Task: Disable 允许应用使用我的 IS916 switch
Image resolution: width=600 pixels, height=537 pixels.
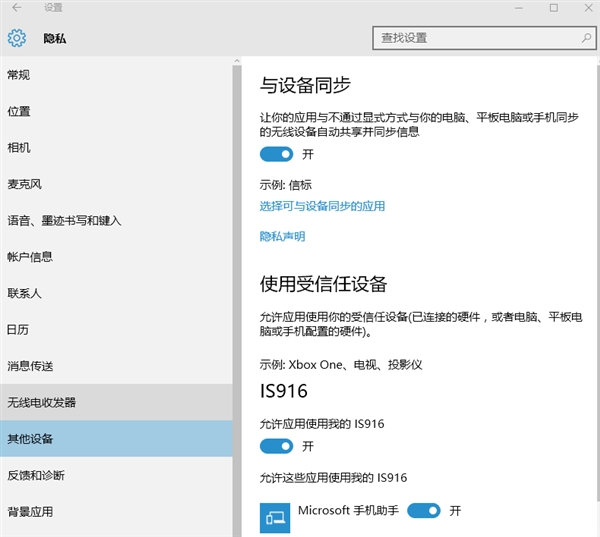Action: 277,445
